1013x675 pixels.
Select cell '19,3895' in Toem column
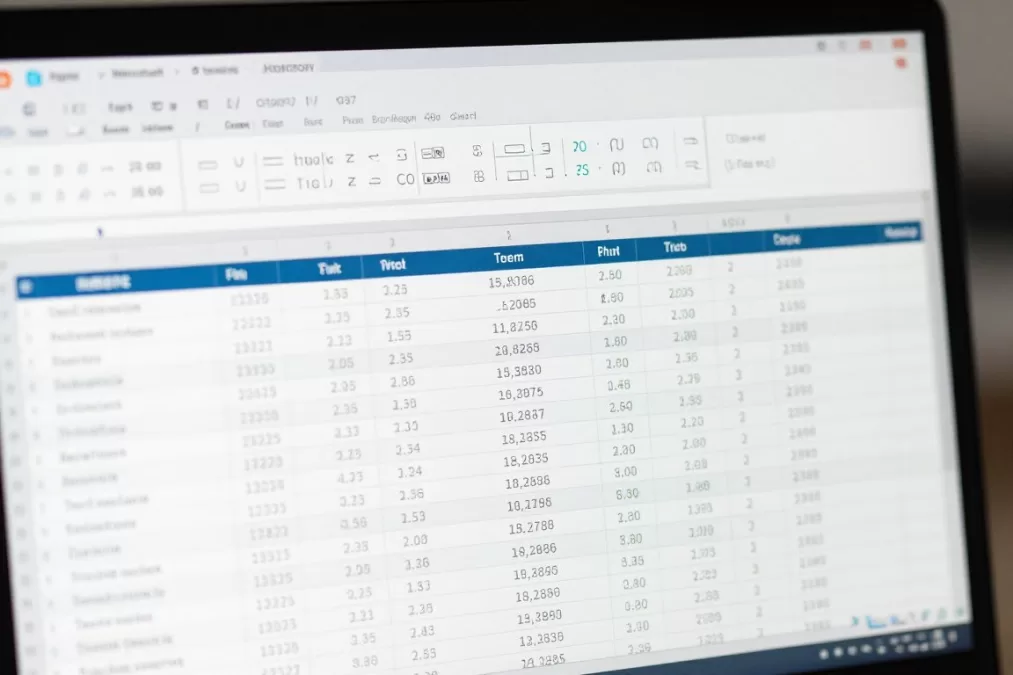click(535, 573)
